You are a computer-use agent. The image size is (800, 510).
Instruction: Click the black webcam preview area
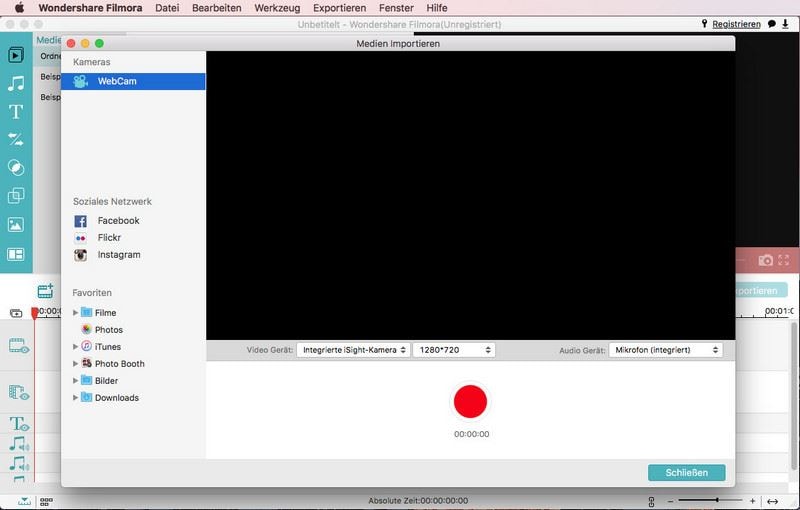pos(470,195)
